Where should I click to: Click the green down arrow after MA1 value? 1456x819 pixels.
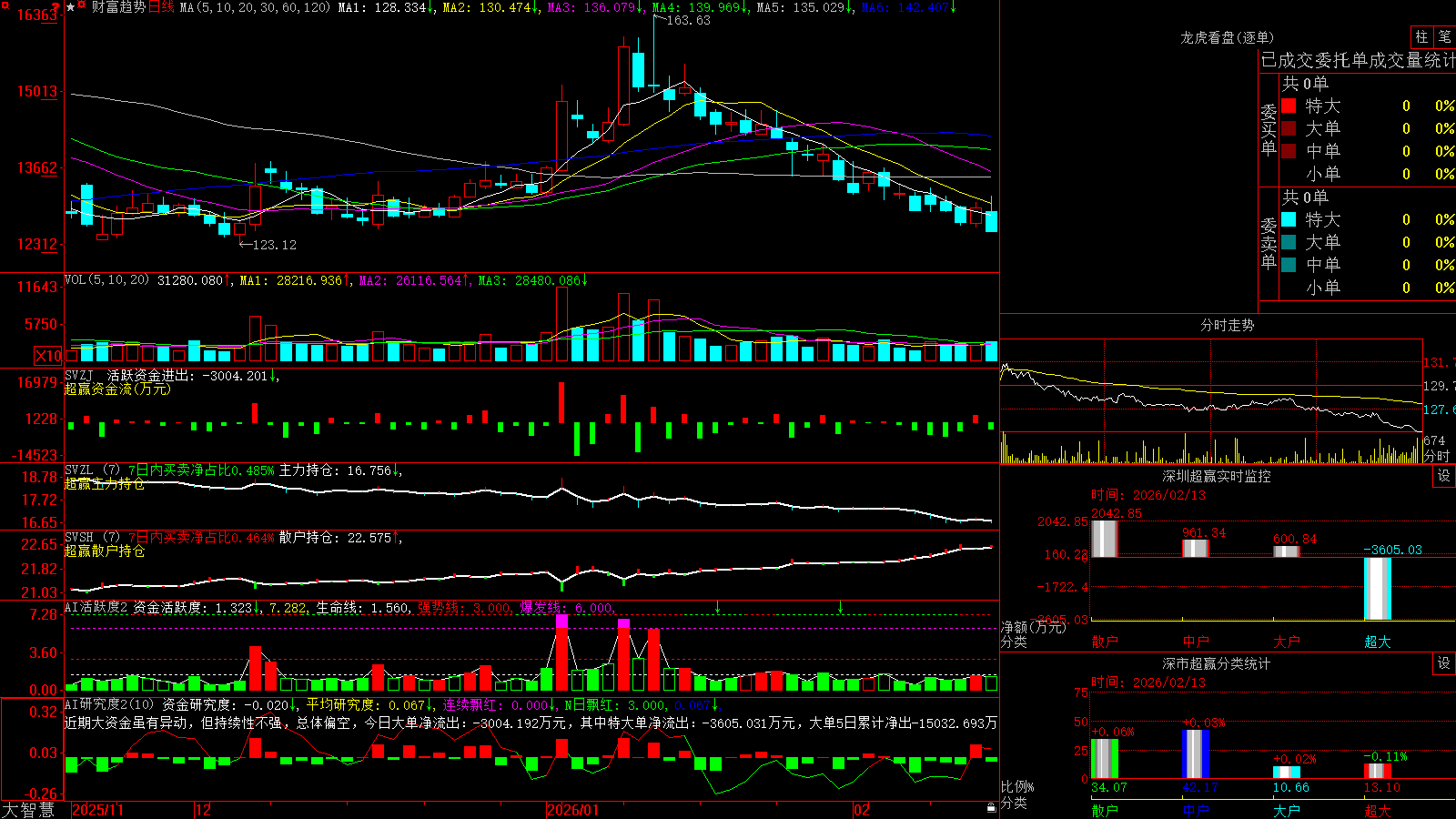pos(430,7)
